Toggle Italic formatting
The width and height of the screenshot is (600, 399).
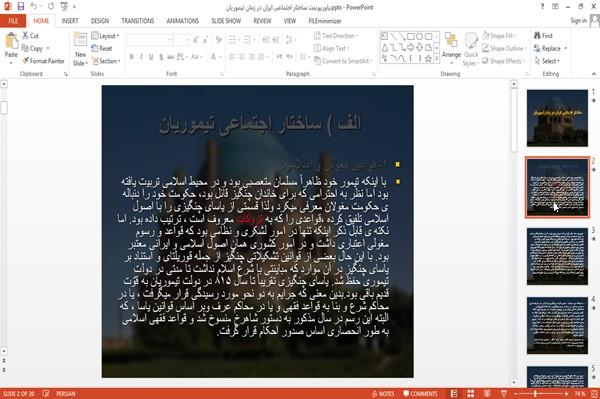point(141,57)
